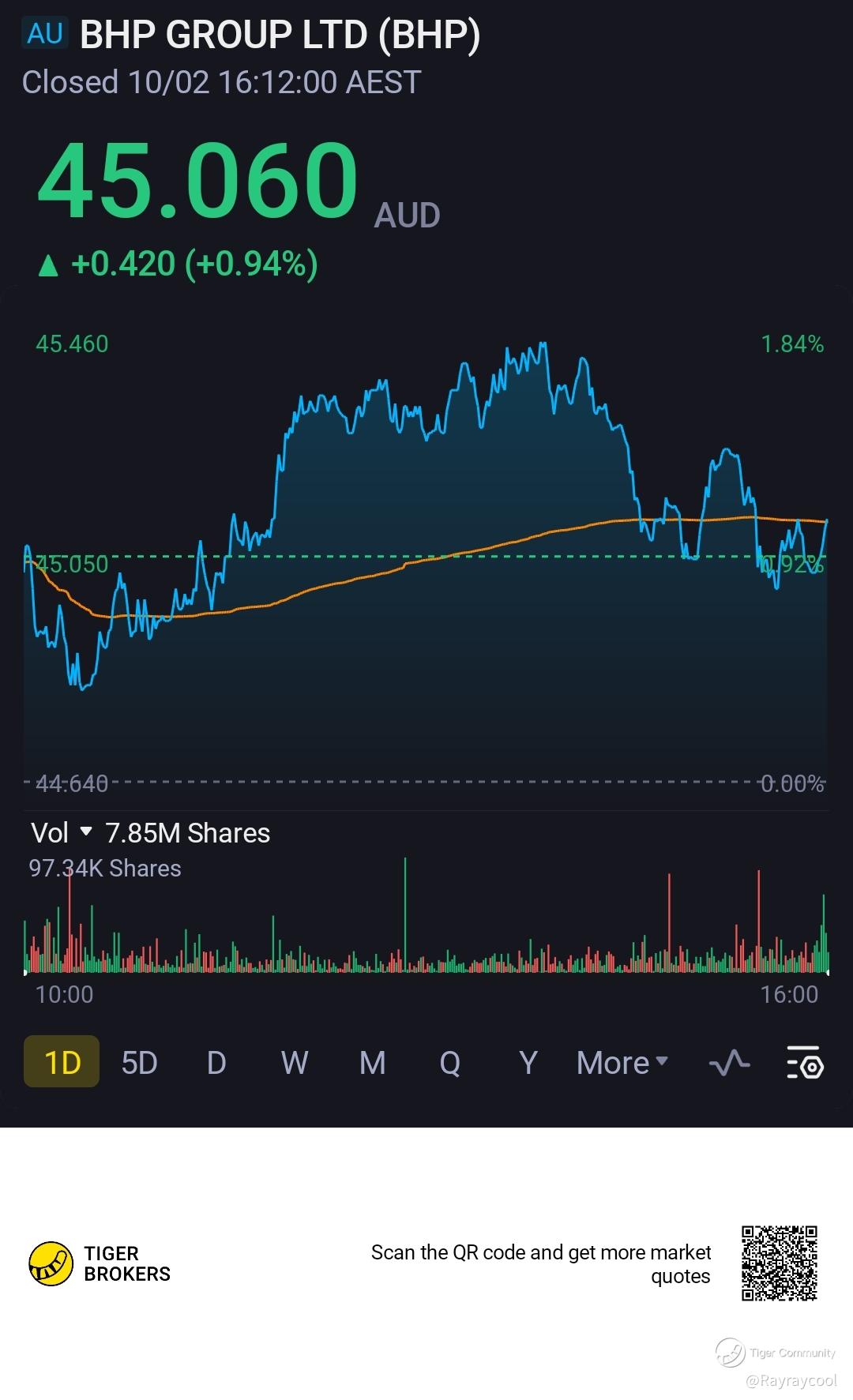
Task: Open the chart indicator wave icon
Action: (x=729, y=1063)
